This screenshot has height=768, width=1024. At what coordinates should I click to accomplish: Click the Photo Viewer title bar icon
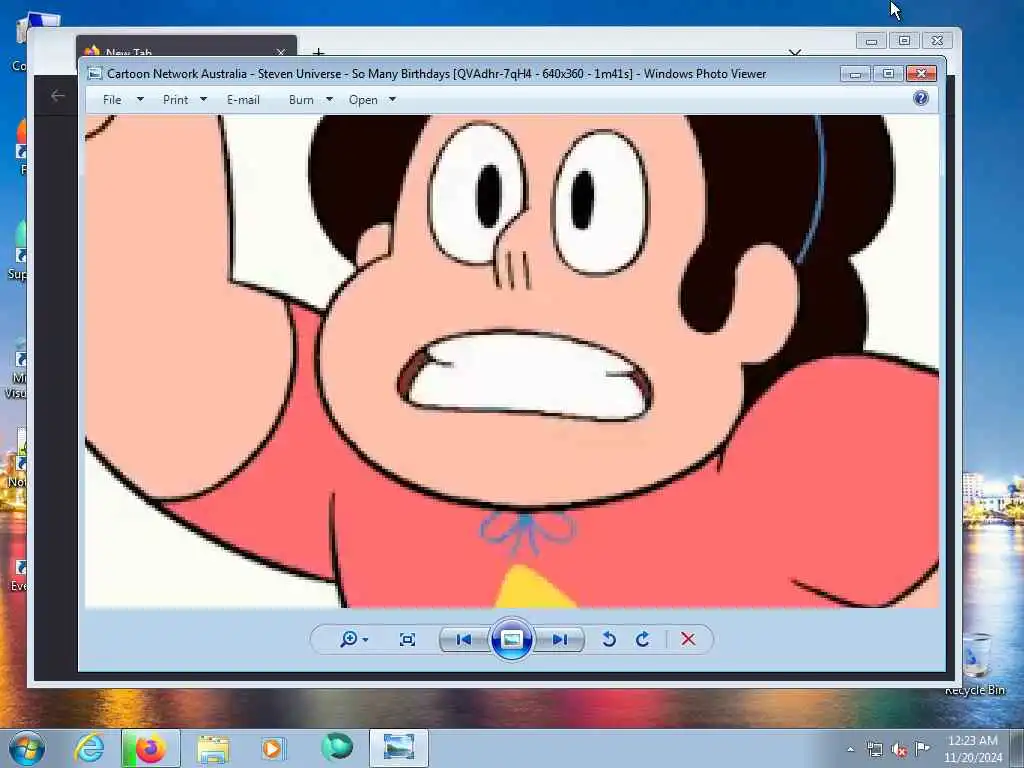click(x=95, y=74)
